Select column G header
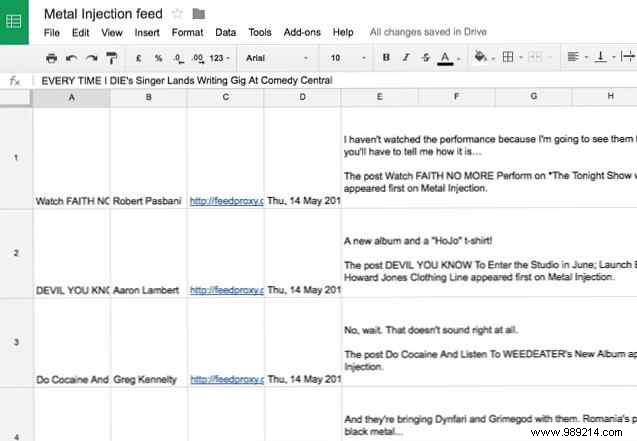 coord(533,96)
